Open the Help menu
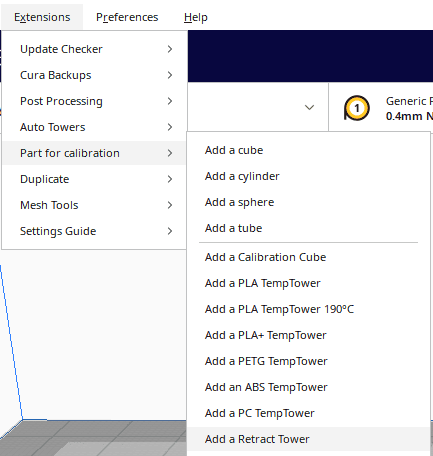Screen dimensions: 433x456 196,17
